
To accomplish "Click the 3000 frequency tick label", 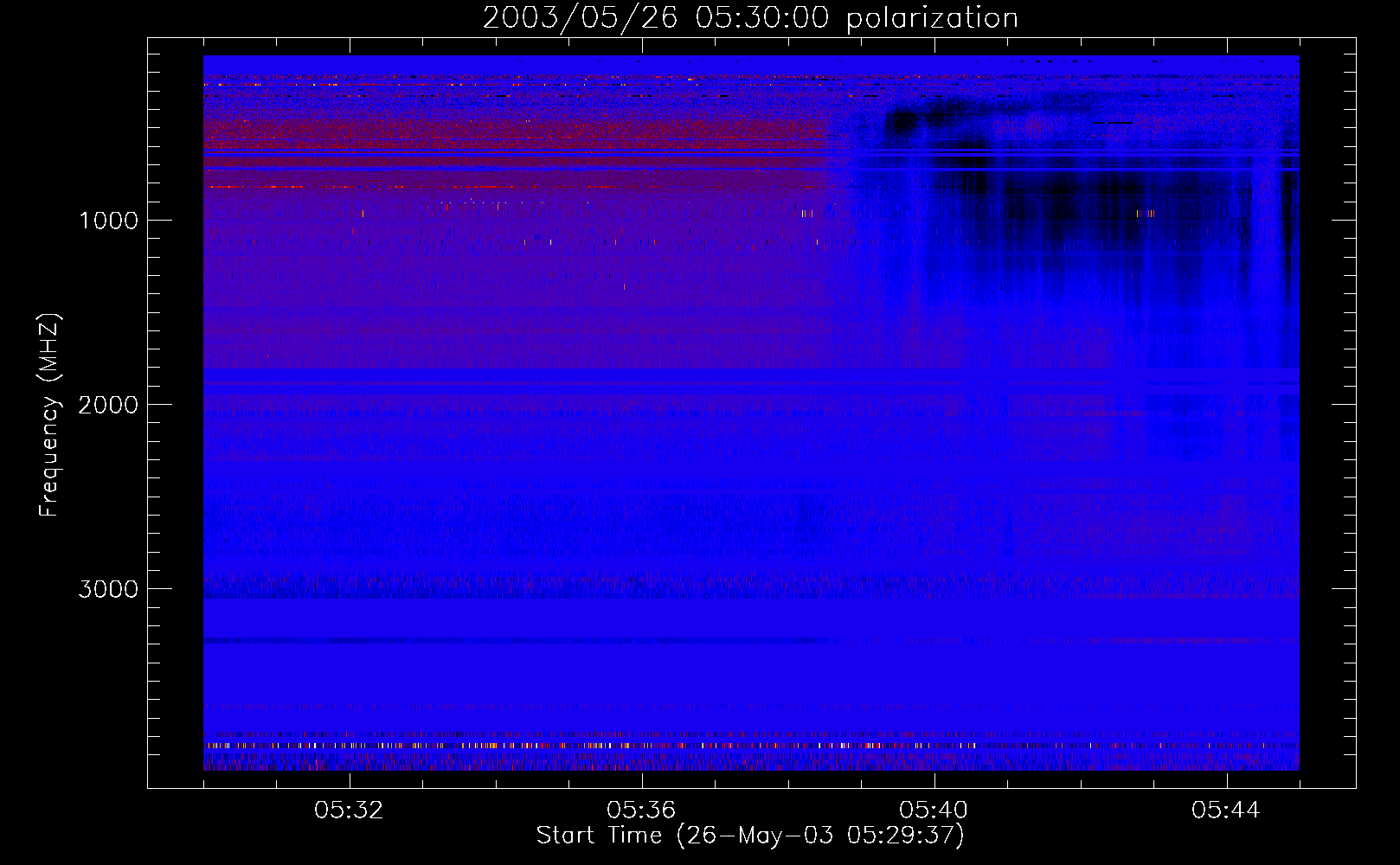I will [108, 589].
